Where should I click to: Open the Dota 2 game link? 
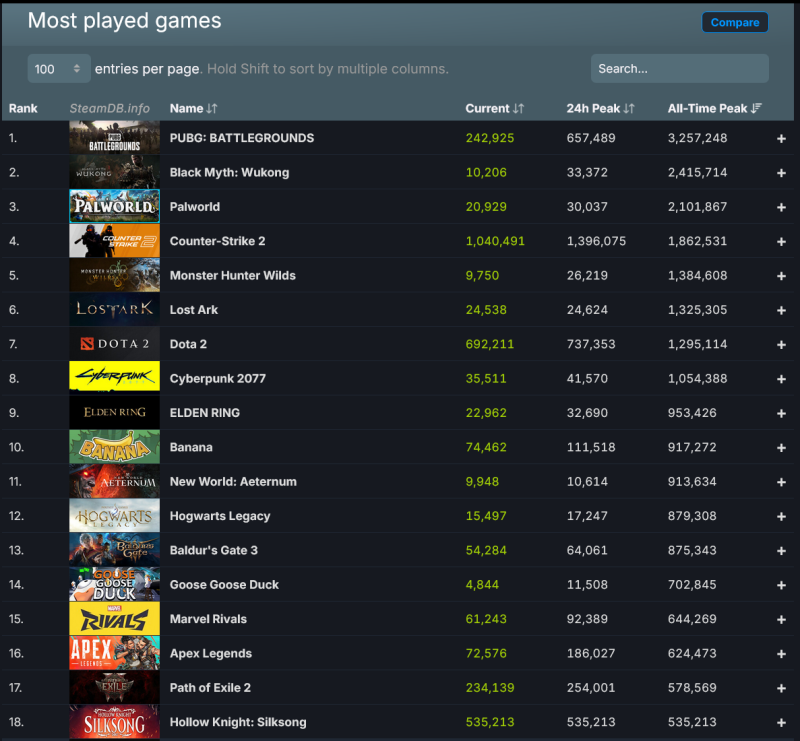188,344
